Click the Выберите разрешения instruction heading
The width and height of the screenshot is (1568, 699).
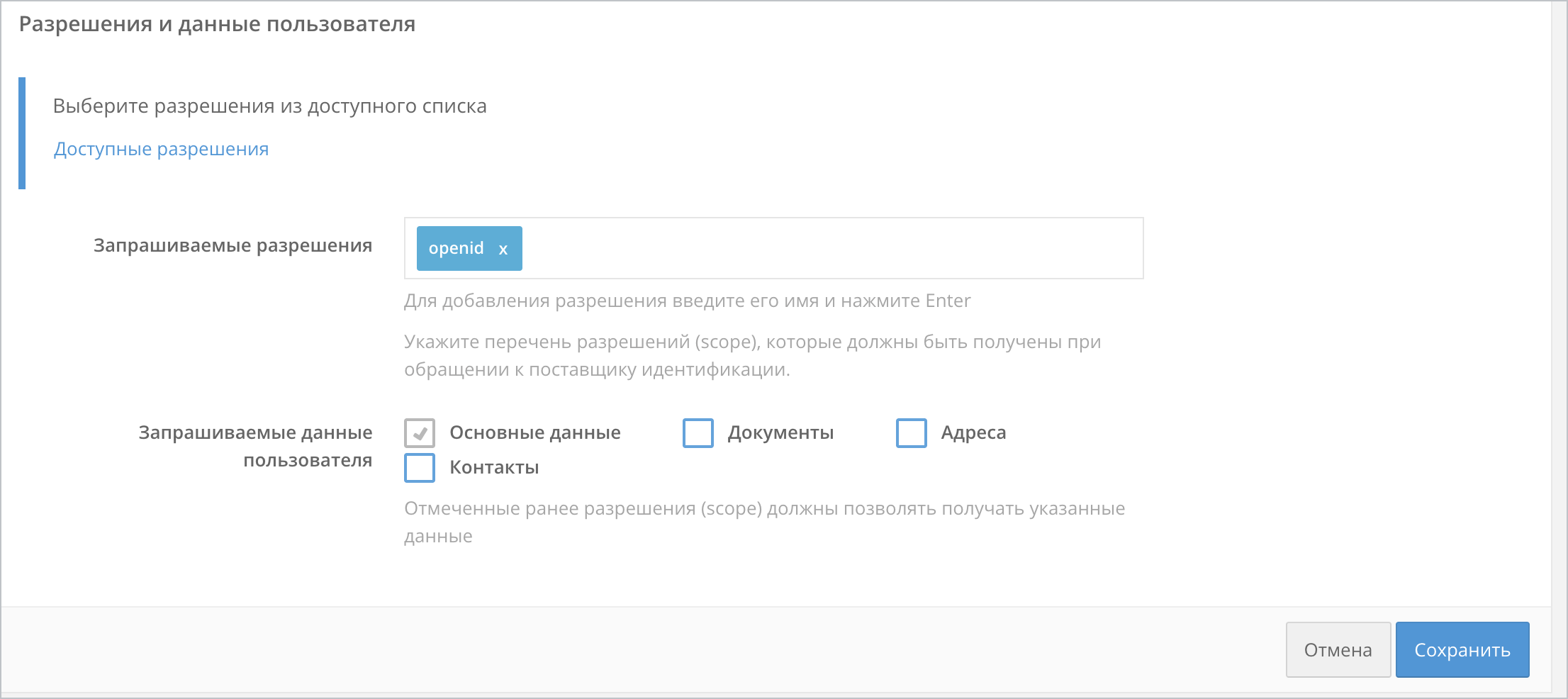[x=269, y=106]
